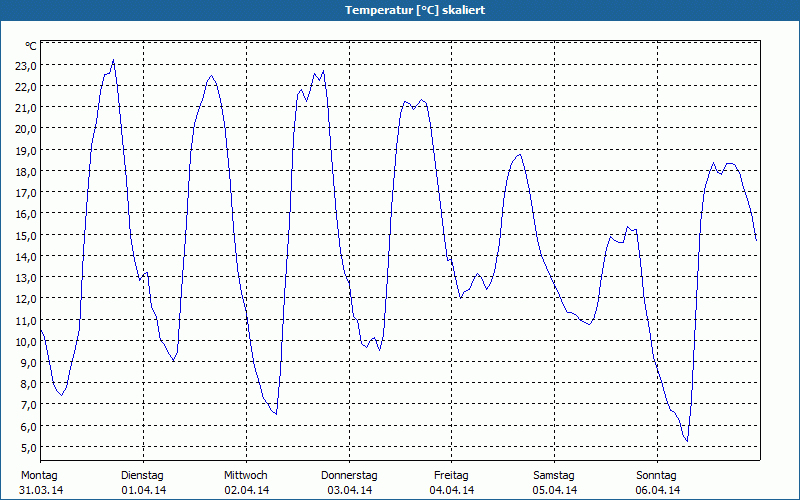Image resolution: width=800 pixels, height=500 pixels.
Task: Click the 20,0 y-axis label
Action: point(27,129)
